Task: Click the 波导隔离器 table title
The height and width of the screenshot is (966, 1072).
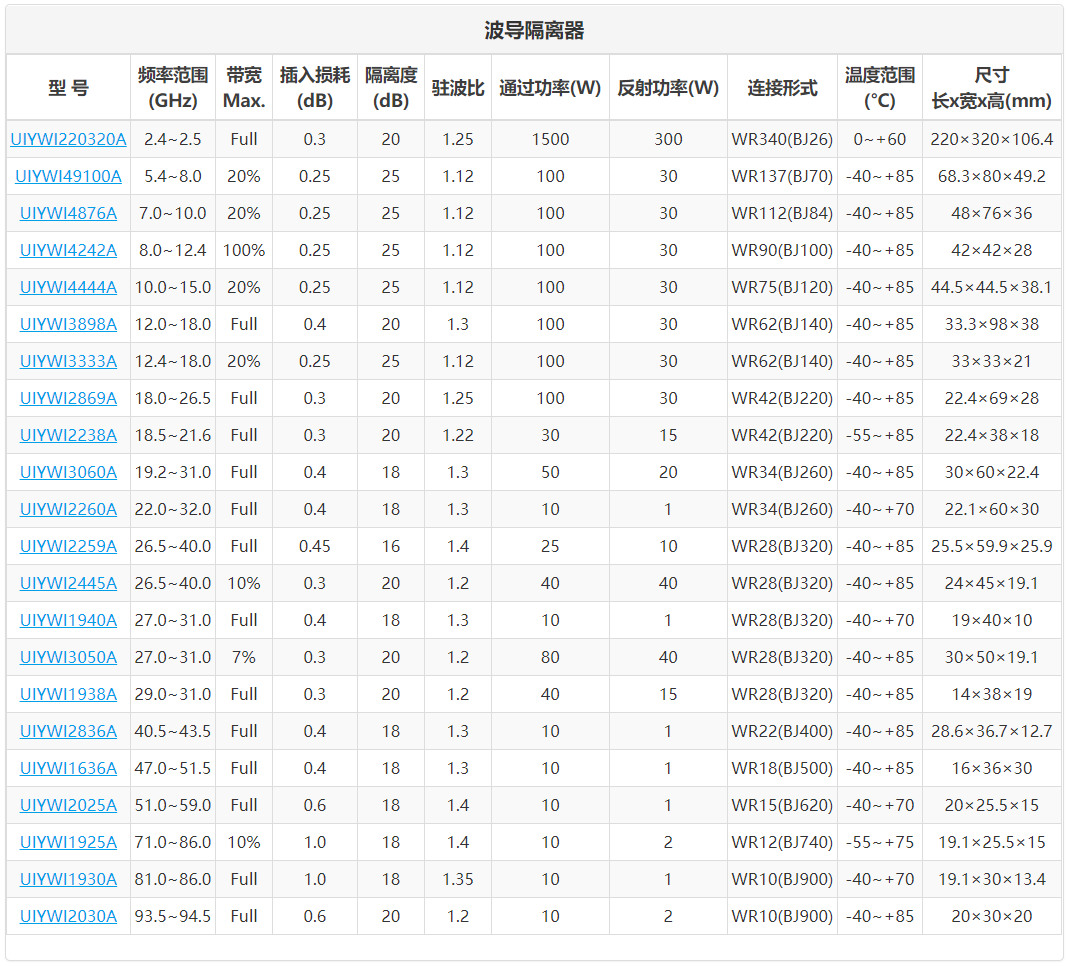Action: (534, 30)
